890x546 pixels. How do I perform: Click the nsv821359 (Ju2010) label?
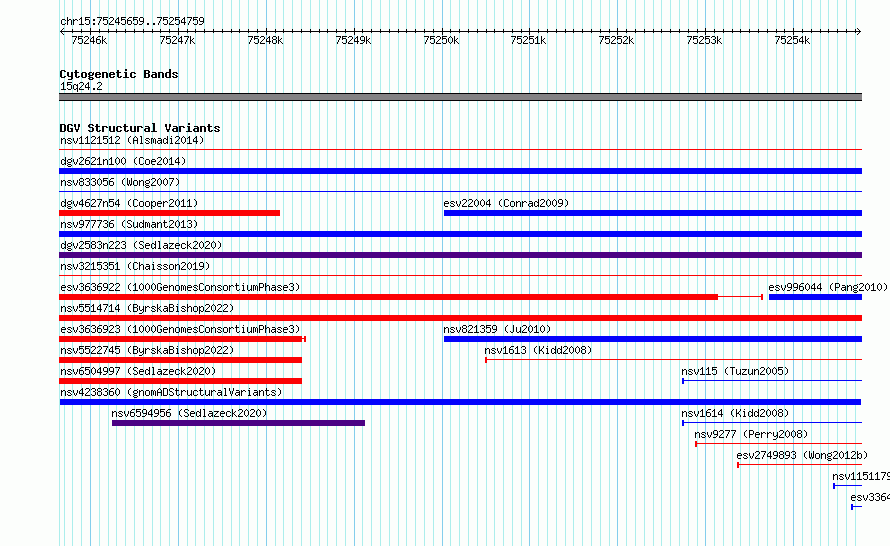point(497,329)
